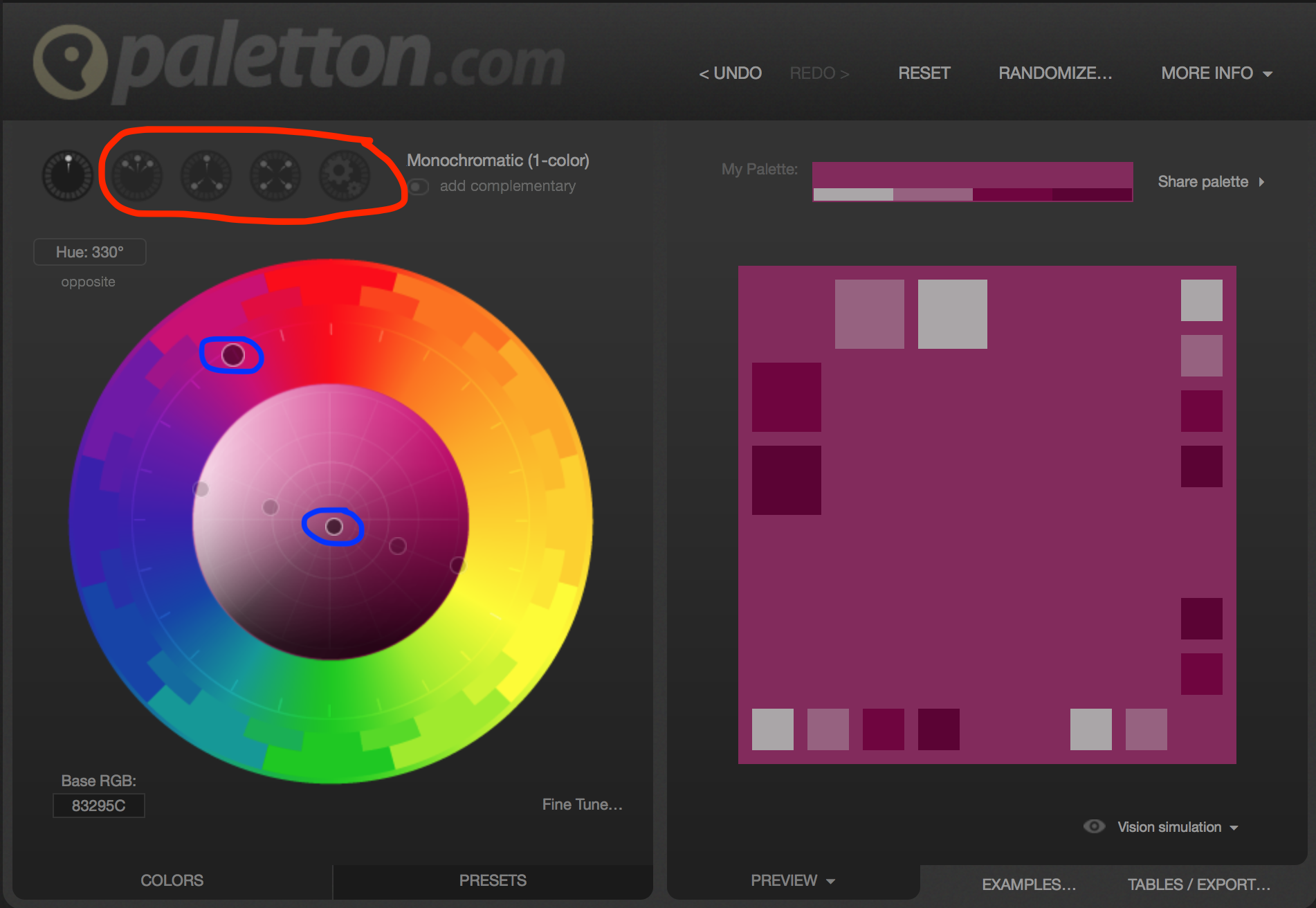Screen dimensions: 1316x908
Task: Click the REDO button
Action: pyautogui.click(x=819, y=73)
